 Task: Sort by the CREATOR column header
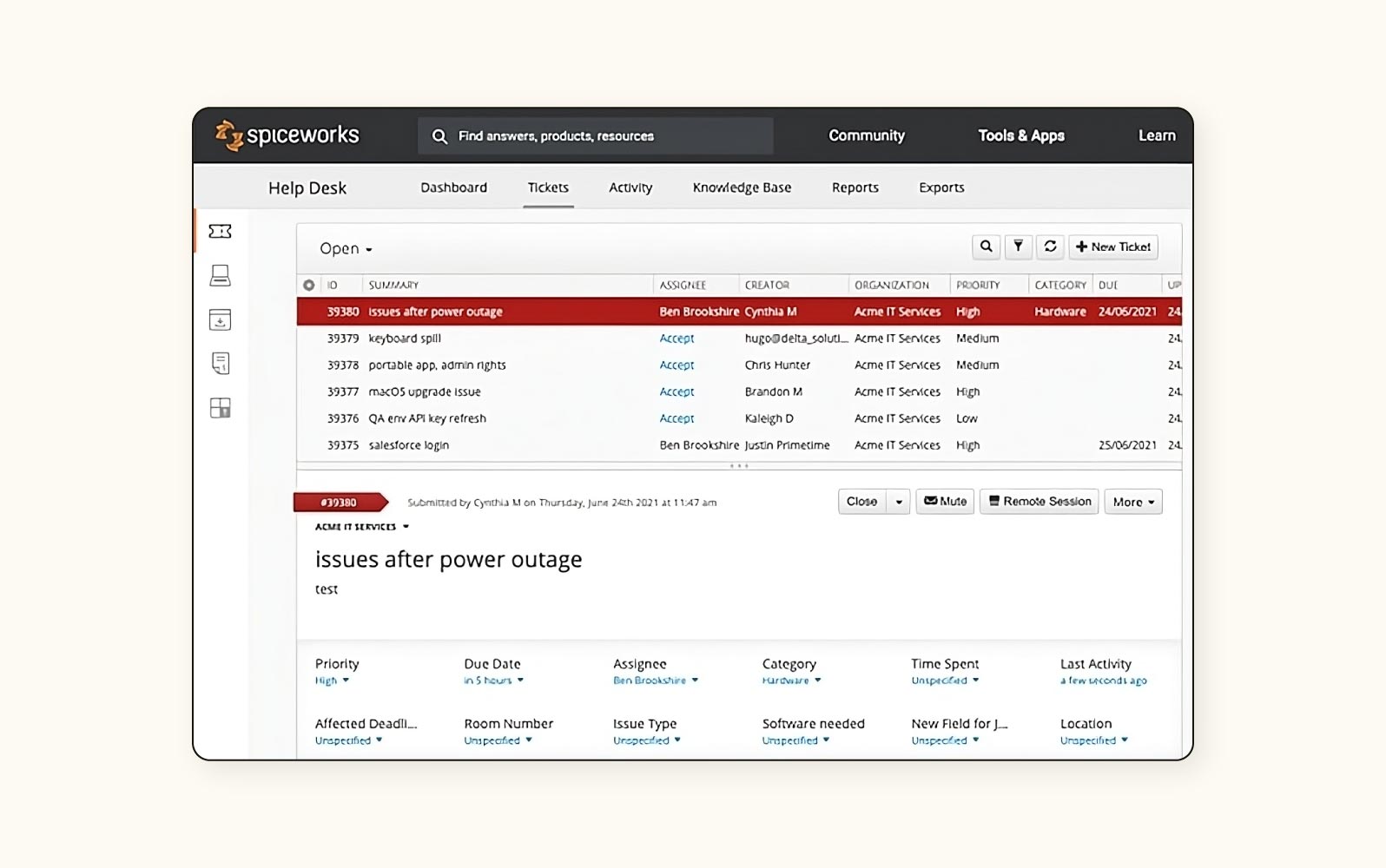(767, 285)
